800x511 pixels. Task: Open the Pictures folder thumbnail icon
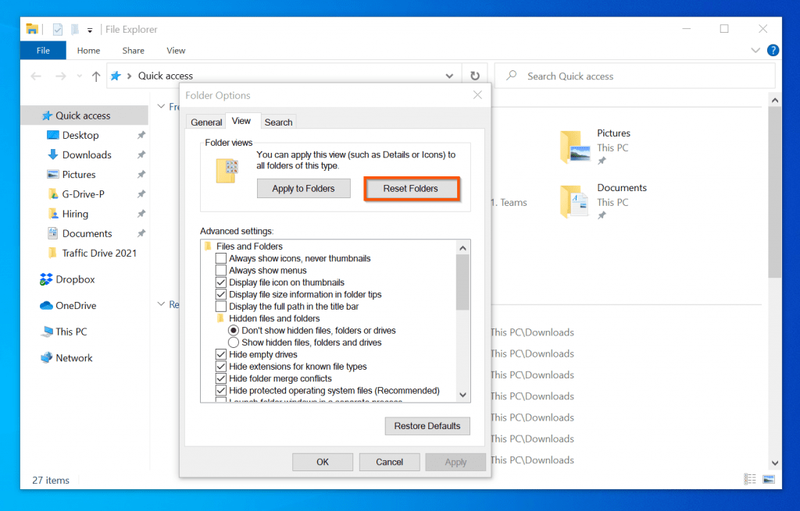click(x=575, y=147)
